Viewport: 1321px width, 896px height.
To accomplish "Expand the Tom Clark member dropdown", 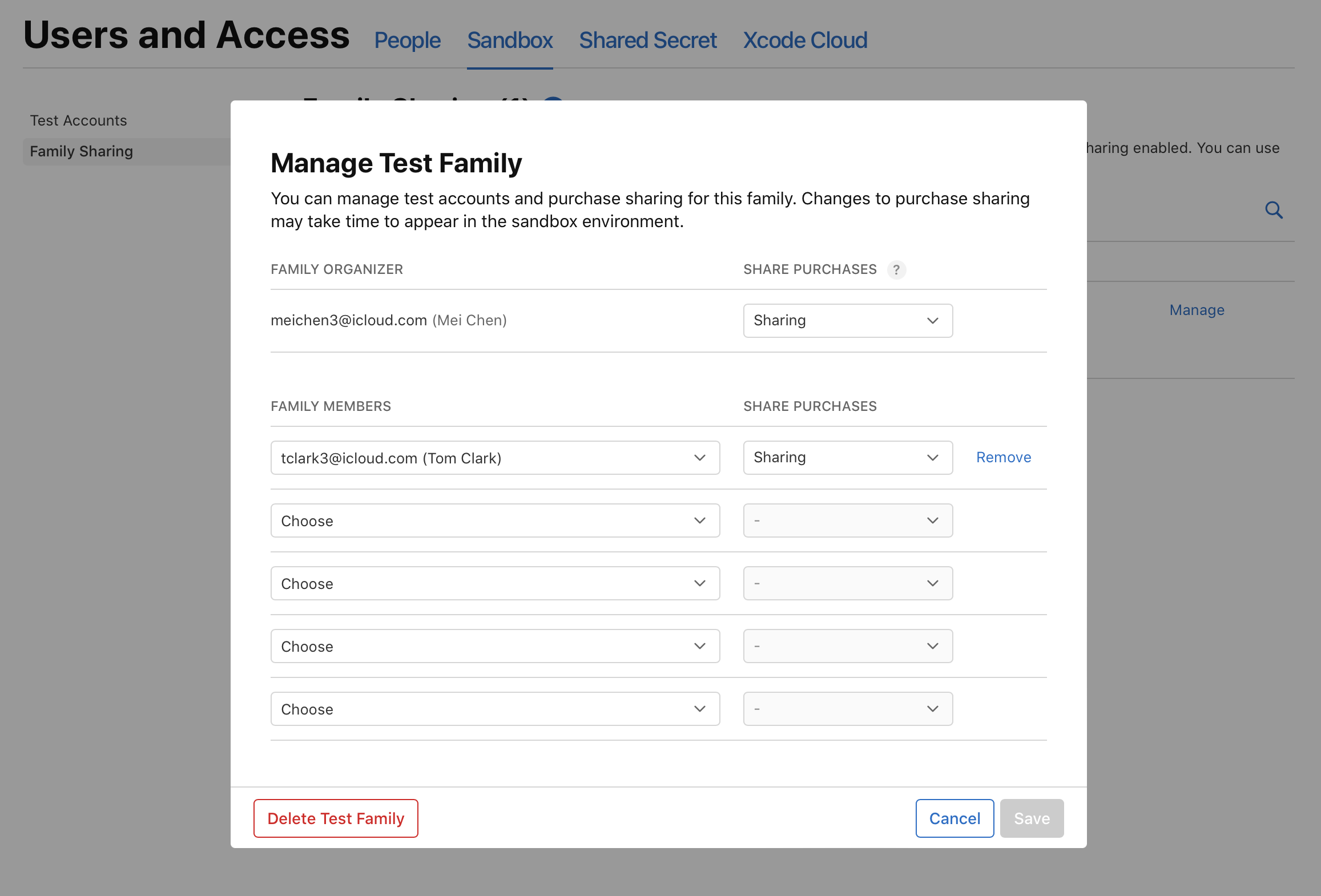I will pyautogui.click(x=700, y=457).
